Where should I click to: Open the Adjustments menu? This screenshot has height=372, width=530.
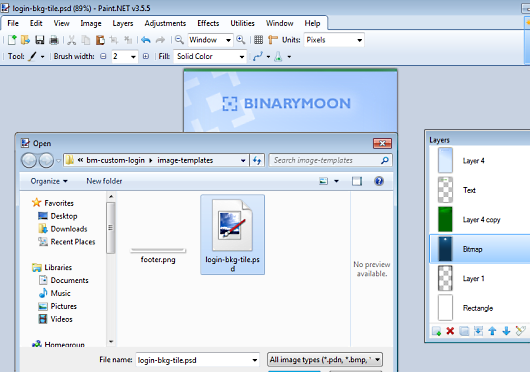pyautogui.click(x=165, y=23)
